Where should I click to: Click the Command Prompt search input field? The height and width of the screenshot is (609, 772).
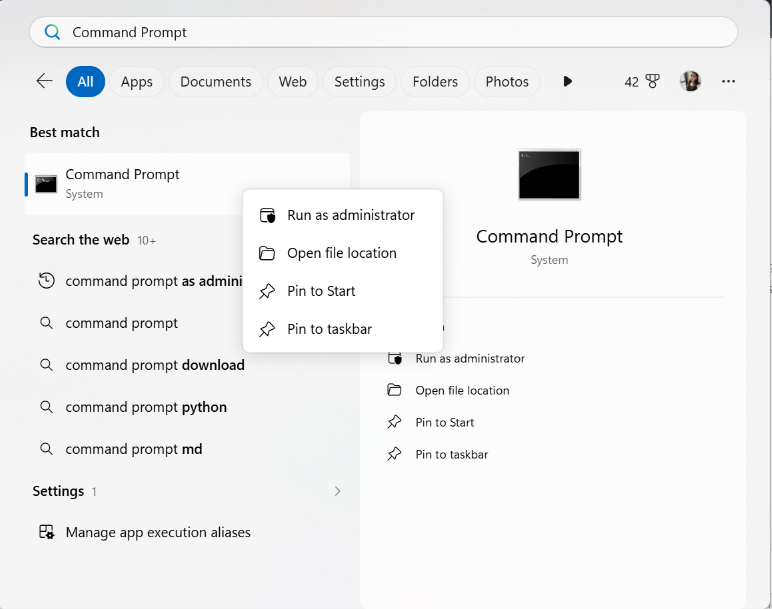click(x=384, y=32)
